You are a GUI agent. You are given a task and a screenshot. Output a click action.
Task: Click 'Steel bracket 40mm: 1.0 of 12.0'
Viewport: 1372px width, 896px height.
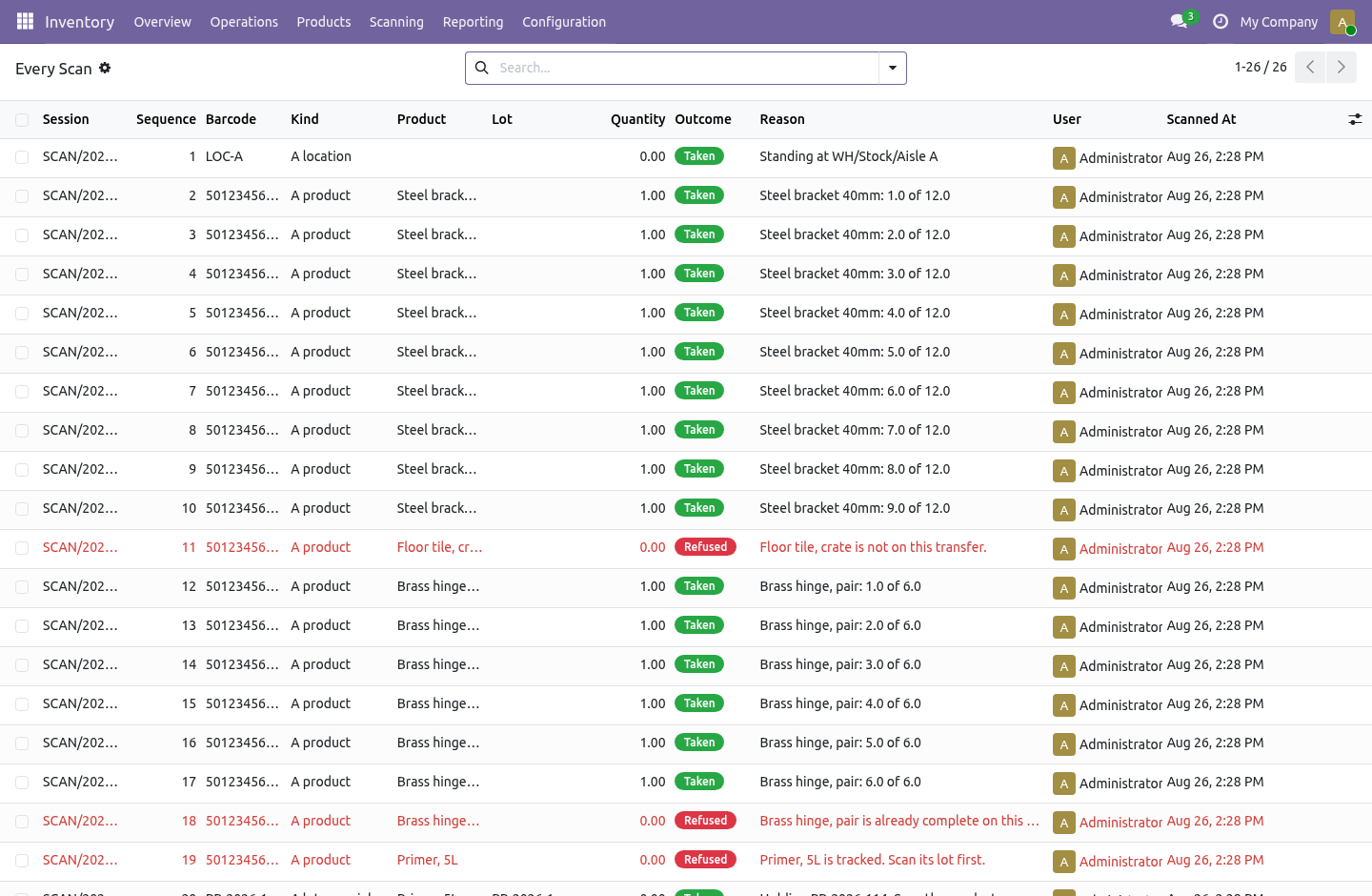click(x=855, y=195)
